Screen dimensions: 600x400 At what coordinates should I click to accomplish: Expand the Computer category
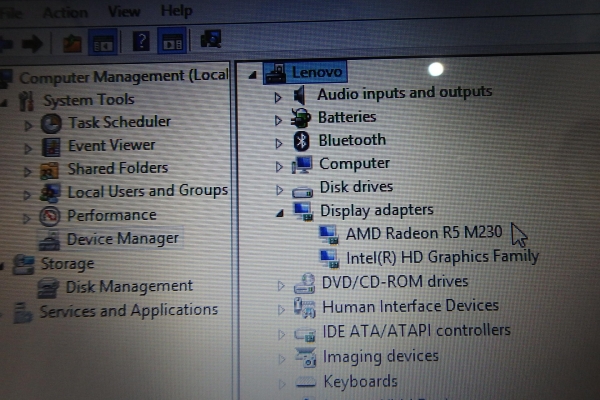(x=279, y=167)
